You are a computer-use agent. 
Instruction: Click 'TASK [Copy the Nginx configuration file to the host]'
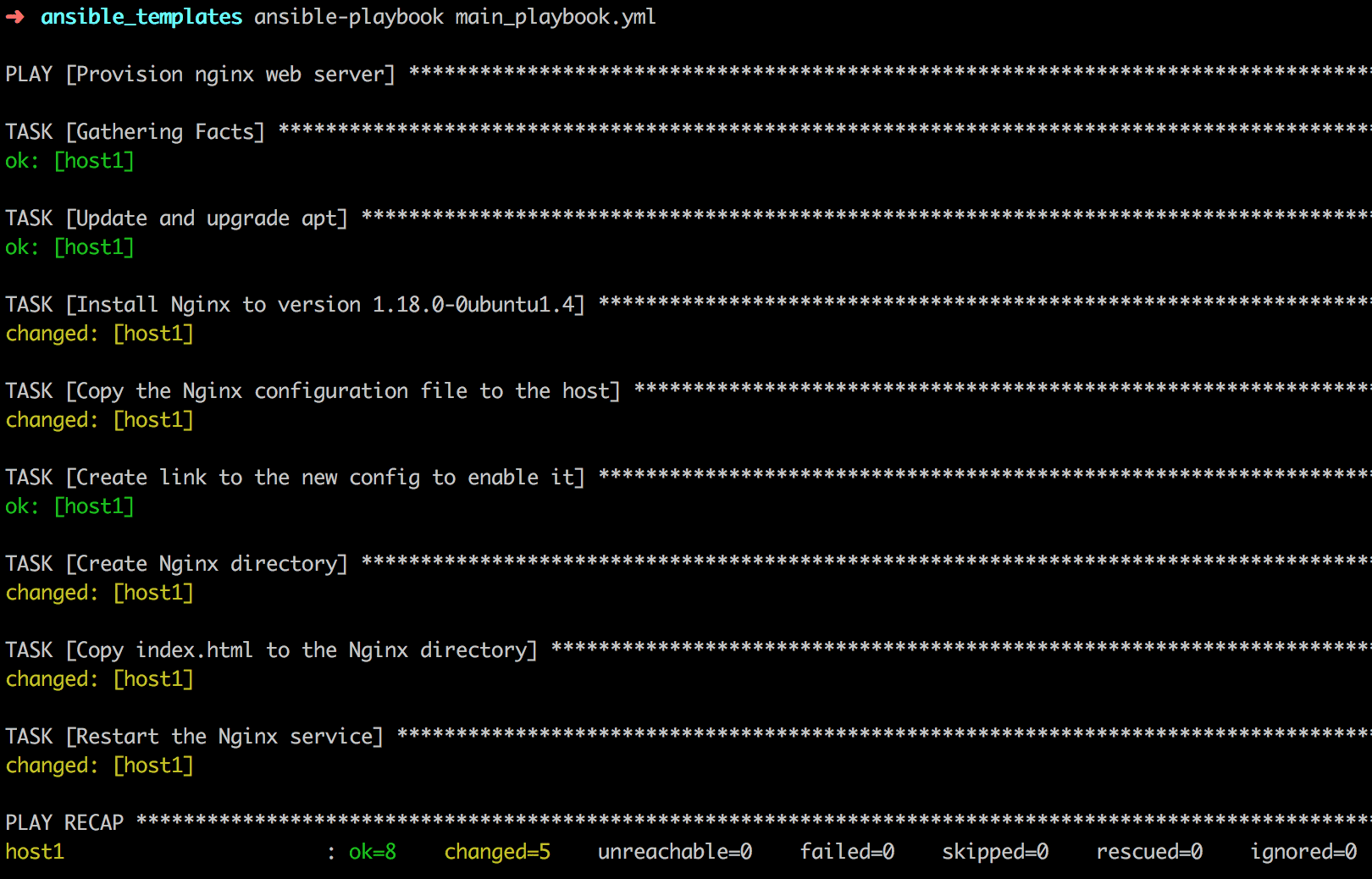point(313,391)
